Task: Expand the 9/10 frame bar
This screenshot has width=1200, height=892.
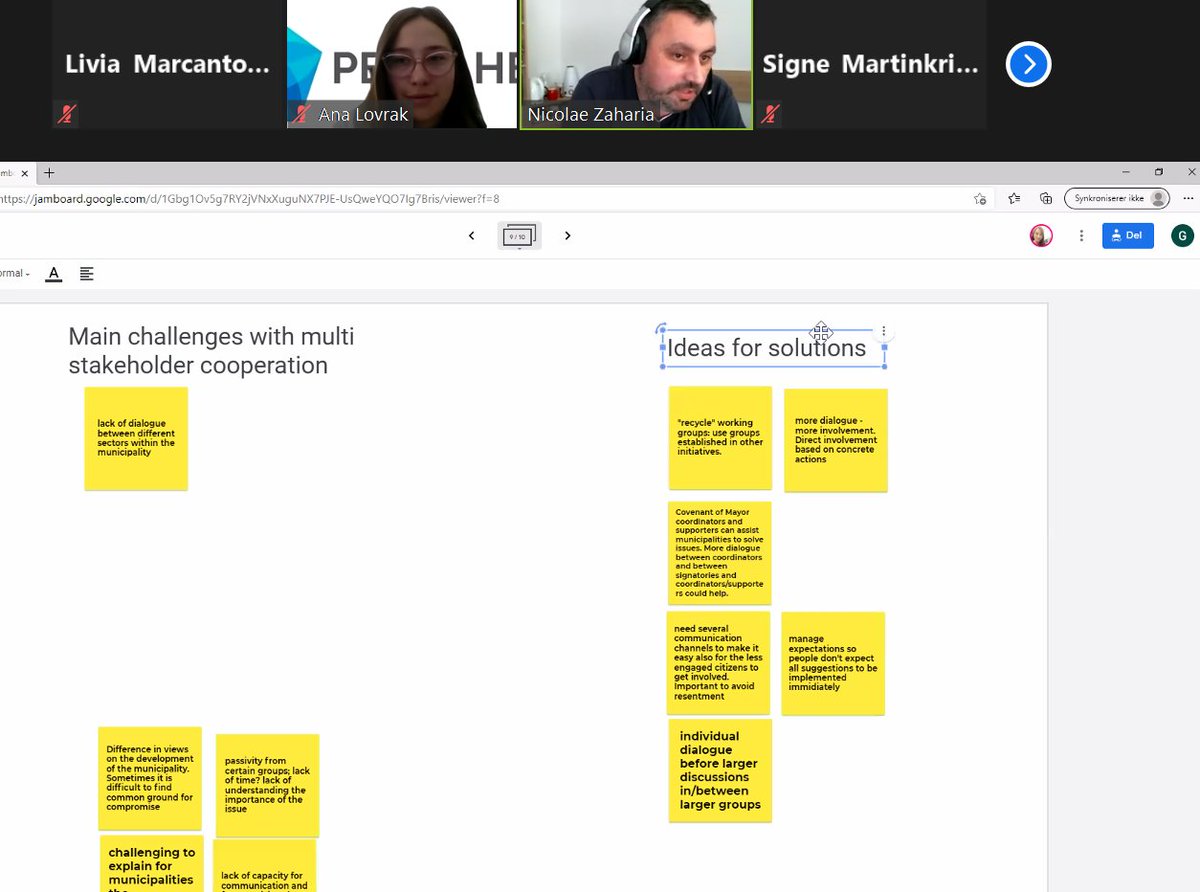Action: (519, 236)
